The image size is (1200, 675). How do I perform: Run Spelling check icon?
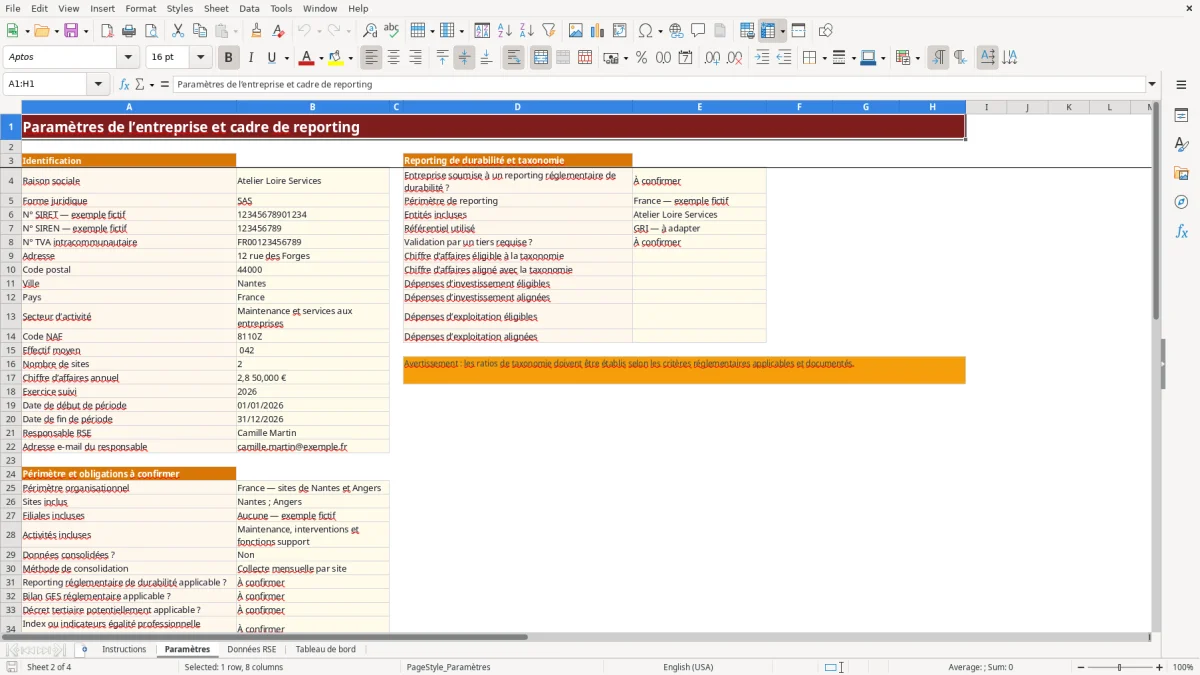[391, 31]
